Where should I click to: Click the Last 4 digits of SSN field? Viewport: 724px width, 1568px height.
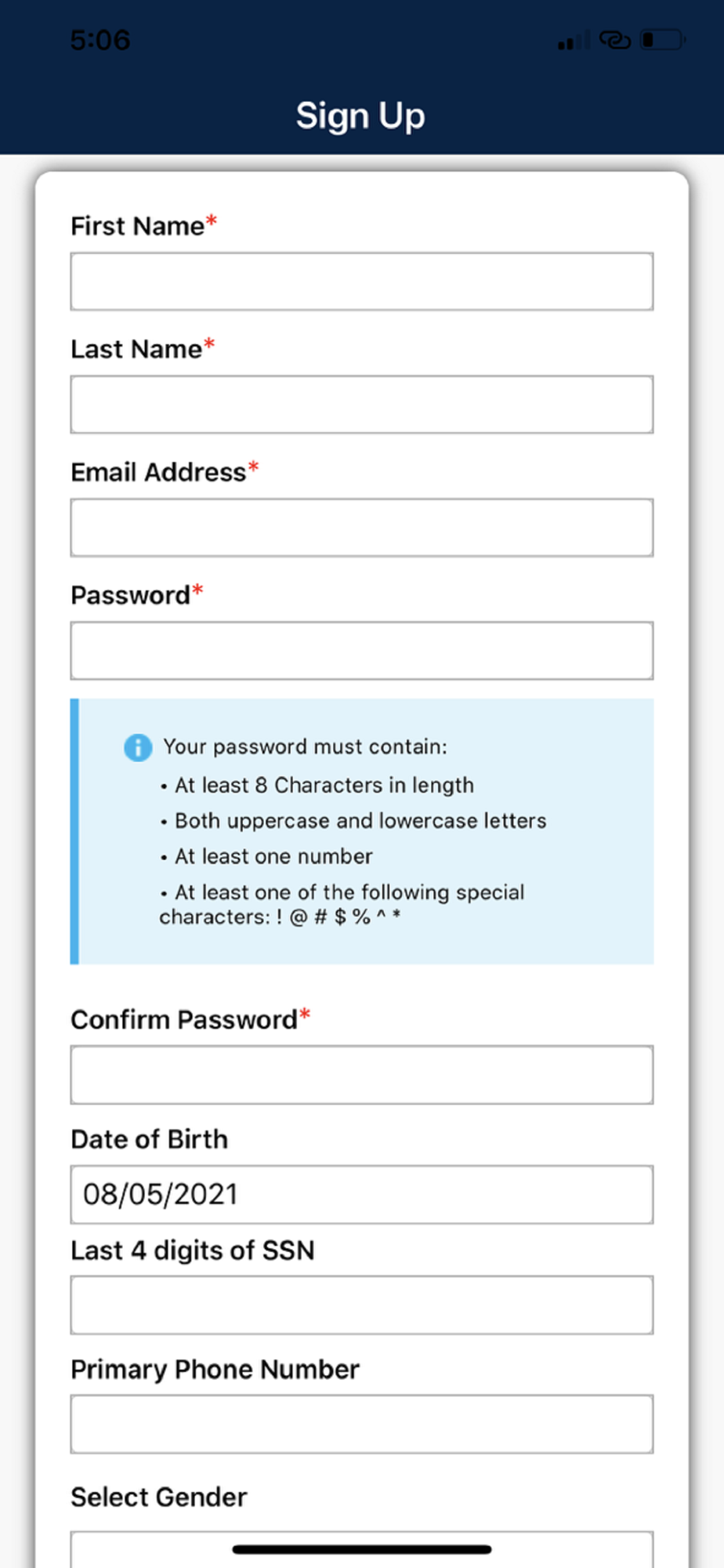pyautogui.click(x=362, y=1305)
